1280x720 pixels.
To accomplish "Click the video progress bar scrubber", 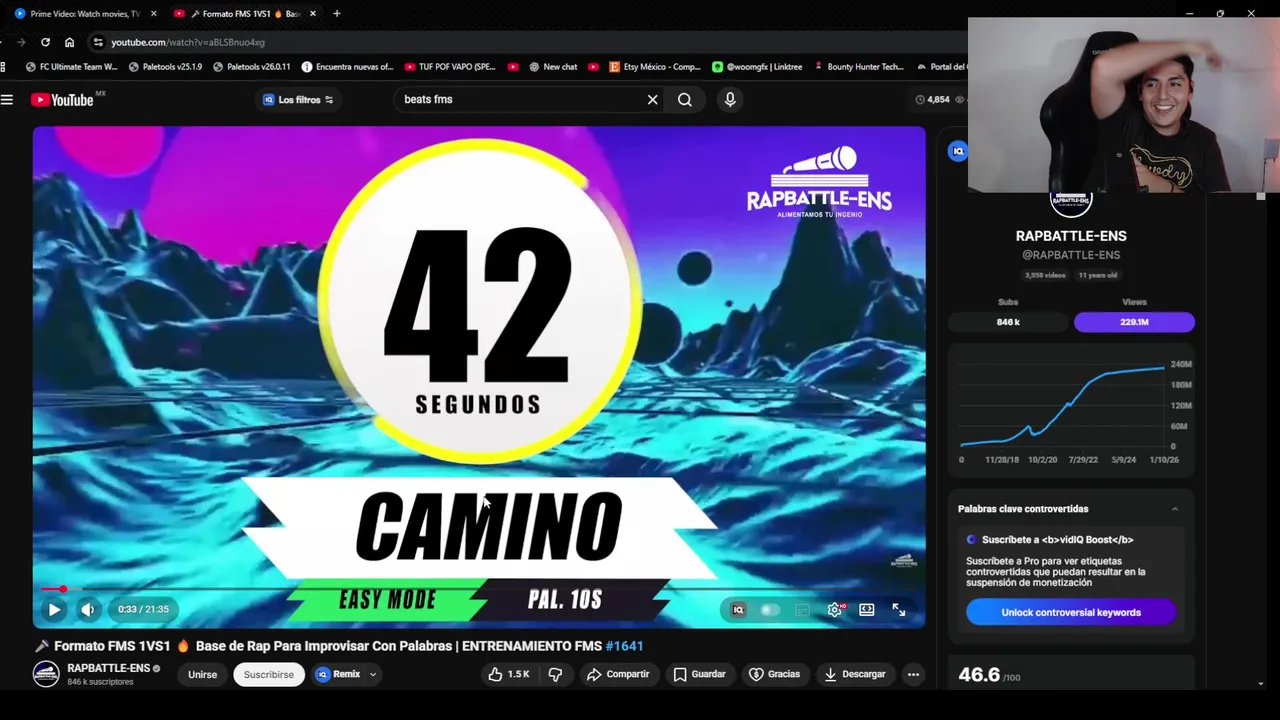I will tap(63, 589).
